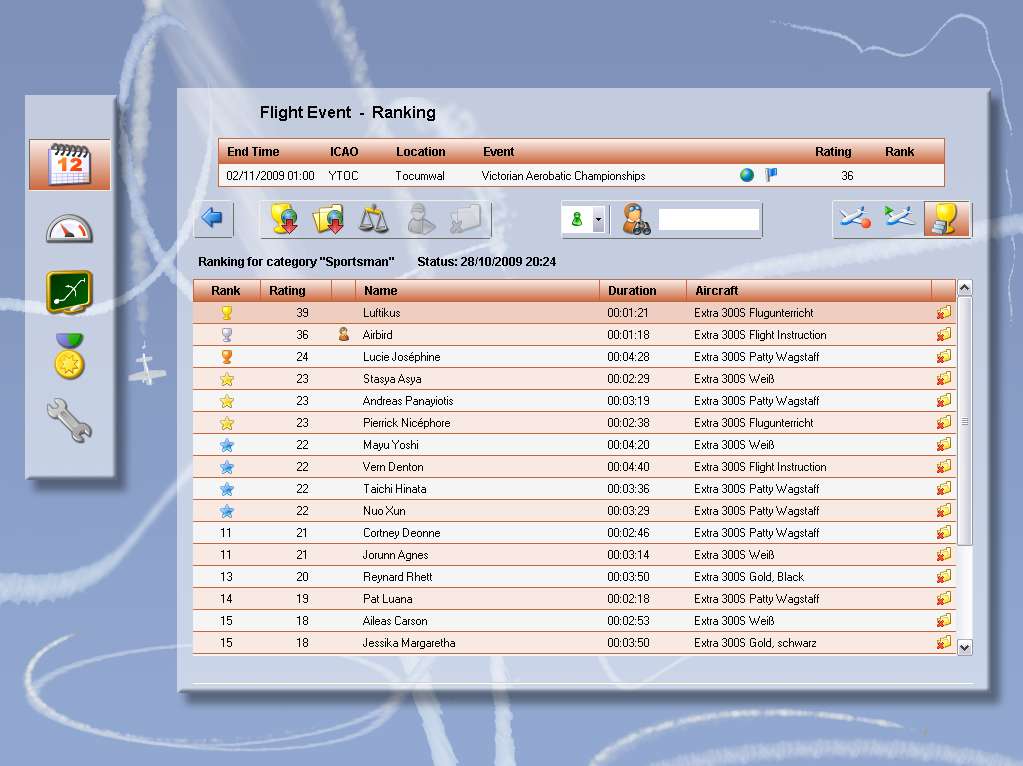Sort ranking by Duration column header

click(x=632, y=291)
